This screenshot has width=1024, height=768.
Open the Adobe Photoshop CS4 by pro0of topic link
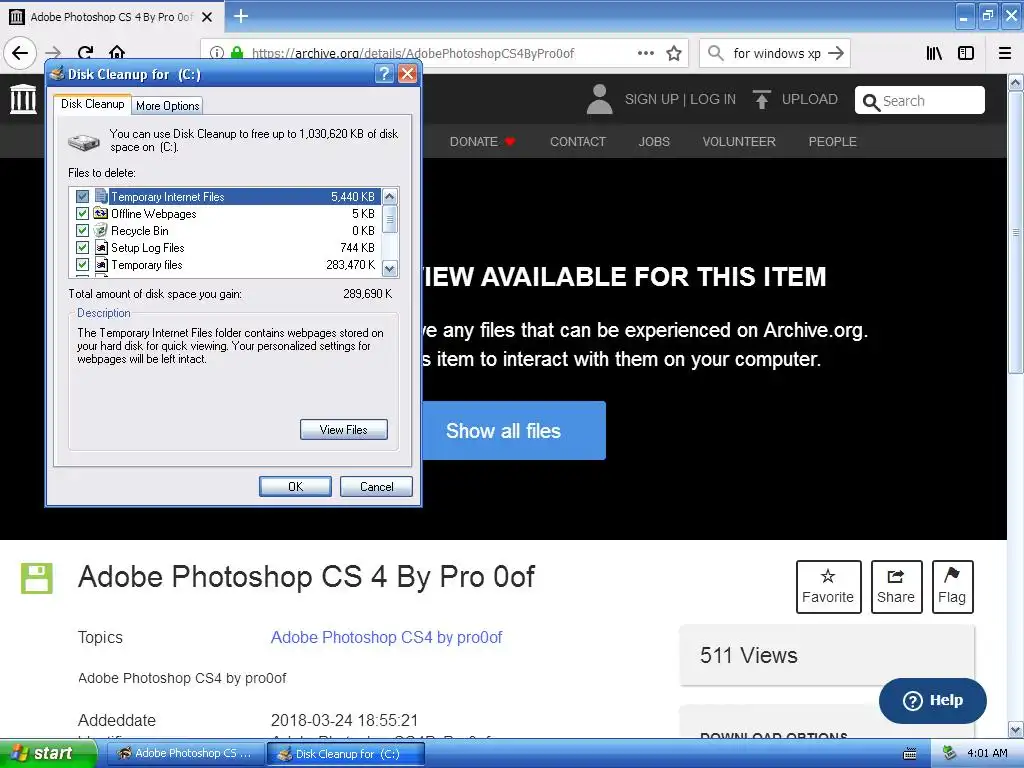387,637
